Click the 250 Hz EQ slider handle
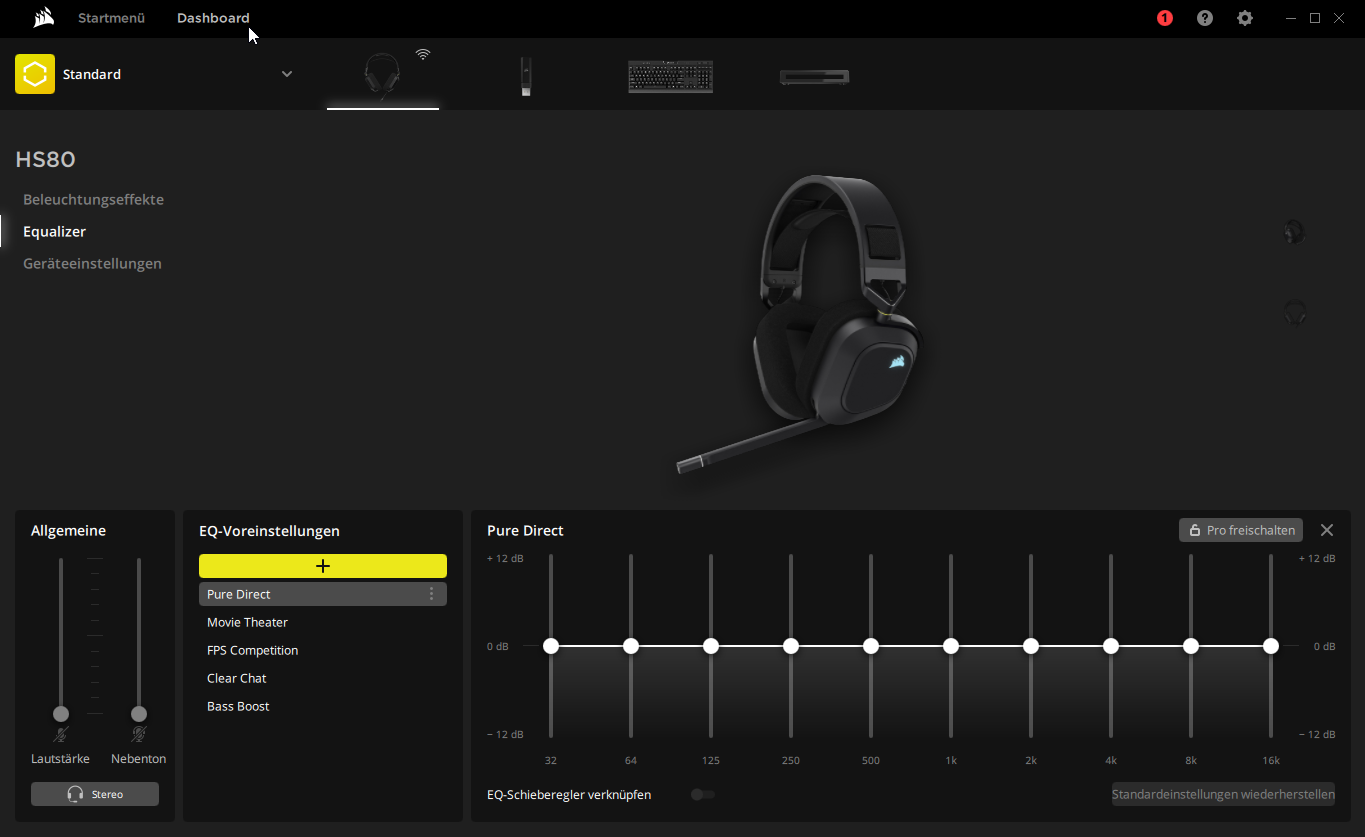This screenshot has height=837, width=1365. (x=791, y=646)
